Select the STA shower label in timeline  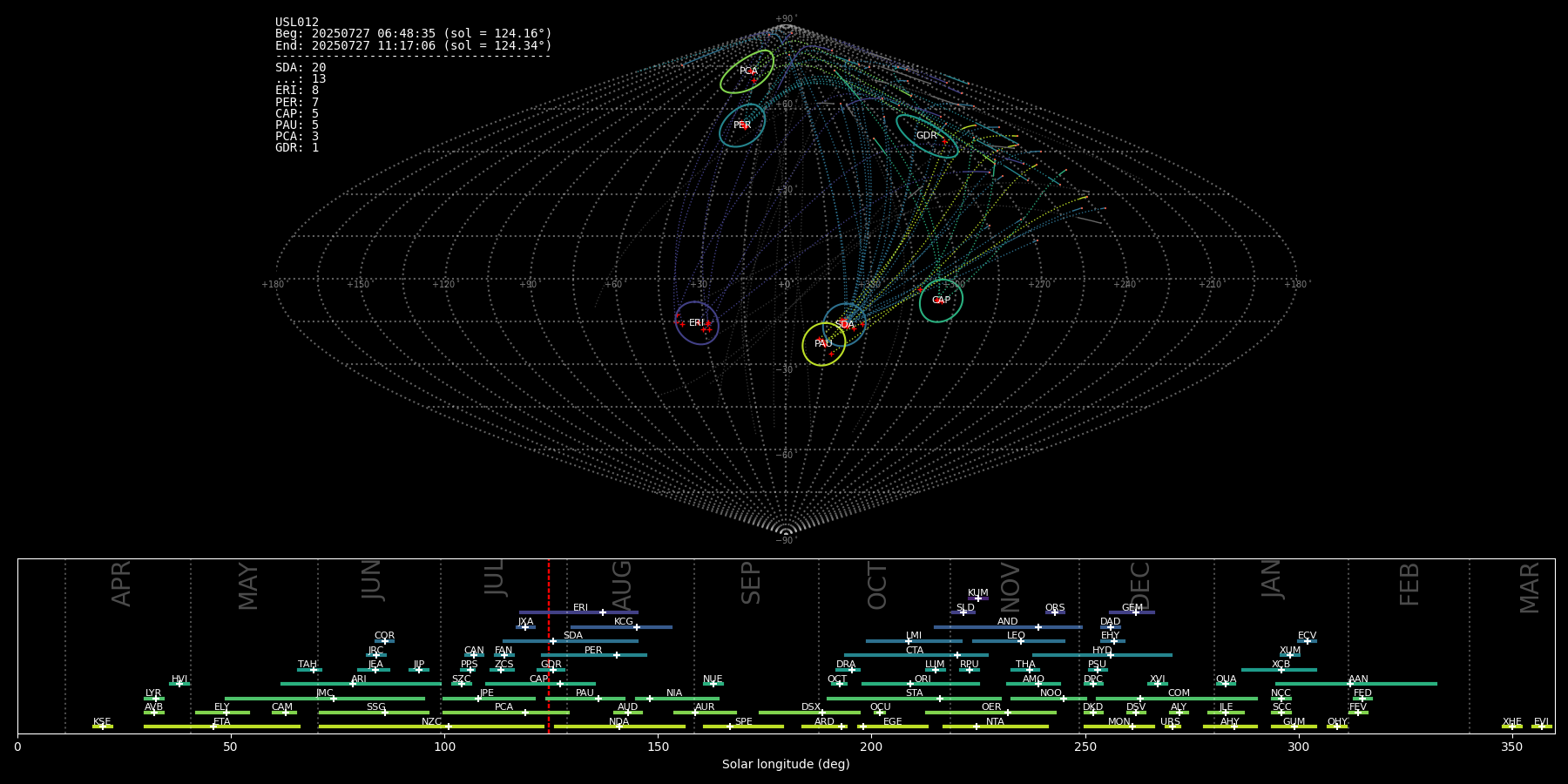click(x=914, y=693)
